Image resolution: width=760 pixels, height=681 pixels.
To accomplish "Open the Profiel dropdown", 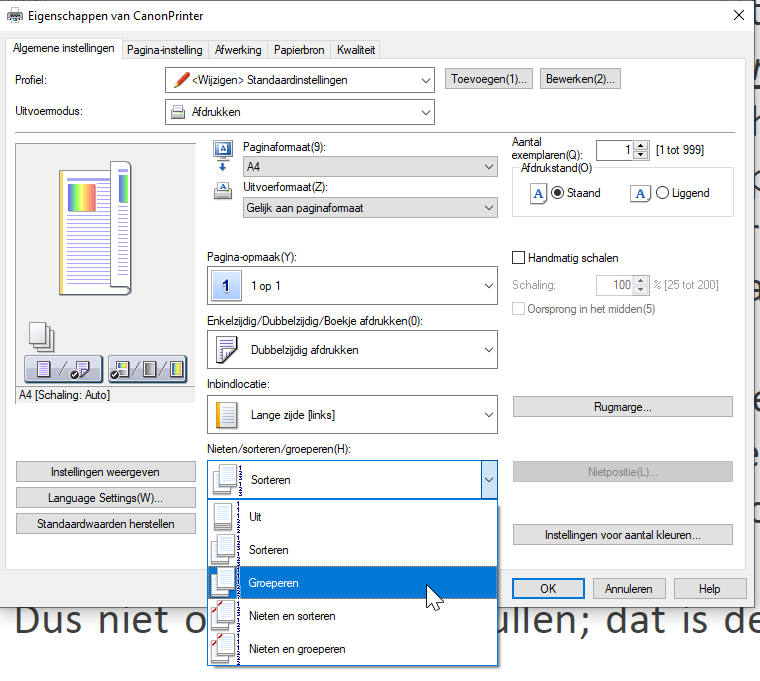I will [x=299, y=79].
